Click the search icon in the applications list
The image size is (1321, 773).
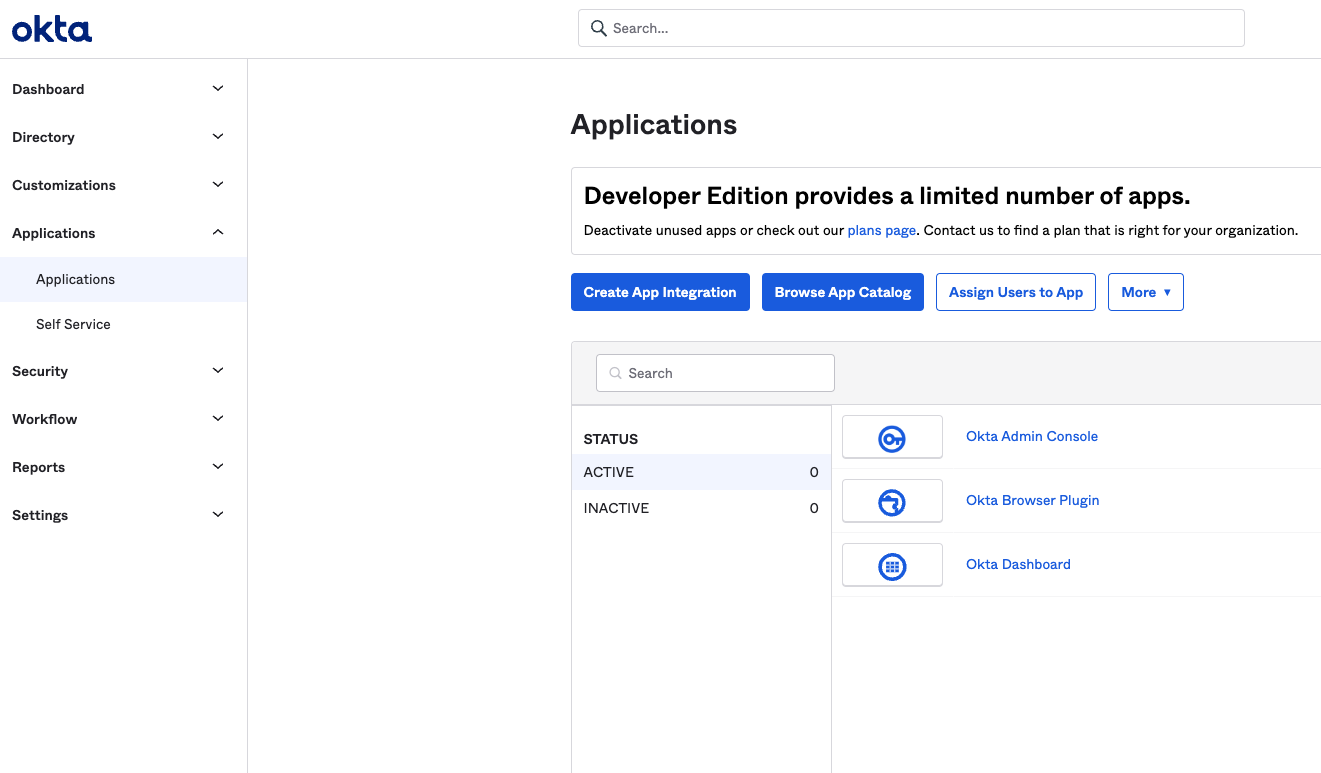pos(615,373)
